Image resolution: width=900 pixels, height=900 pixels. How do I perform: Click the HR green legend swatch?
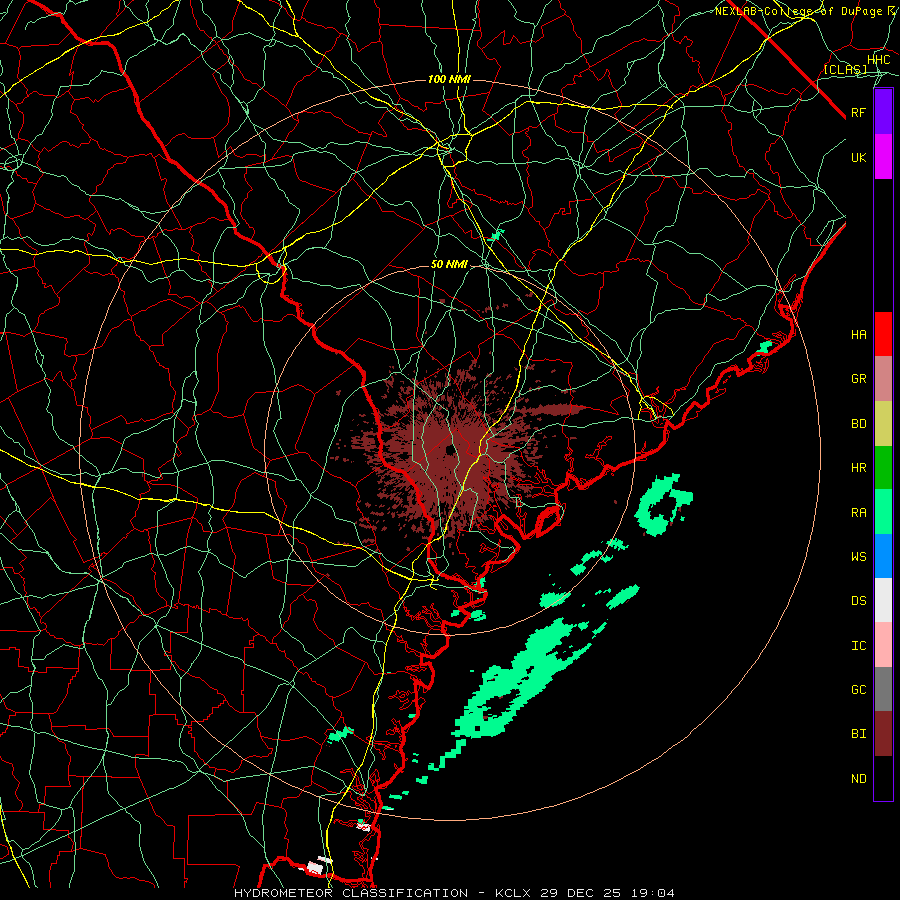point(883,468)
